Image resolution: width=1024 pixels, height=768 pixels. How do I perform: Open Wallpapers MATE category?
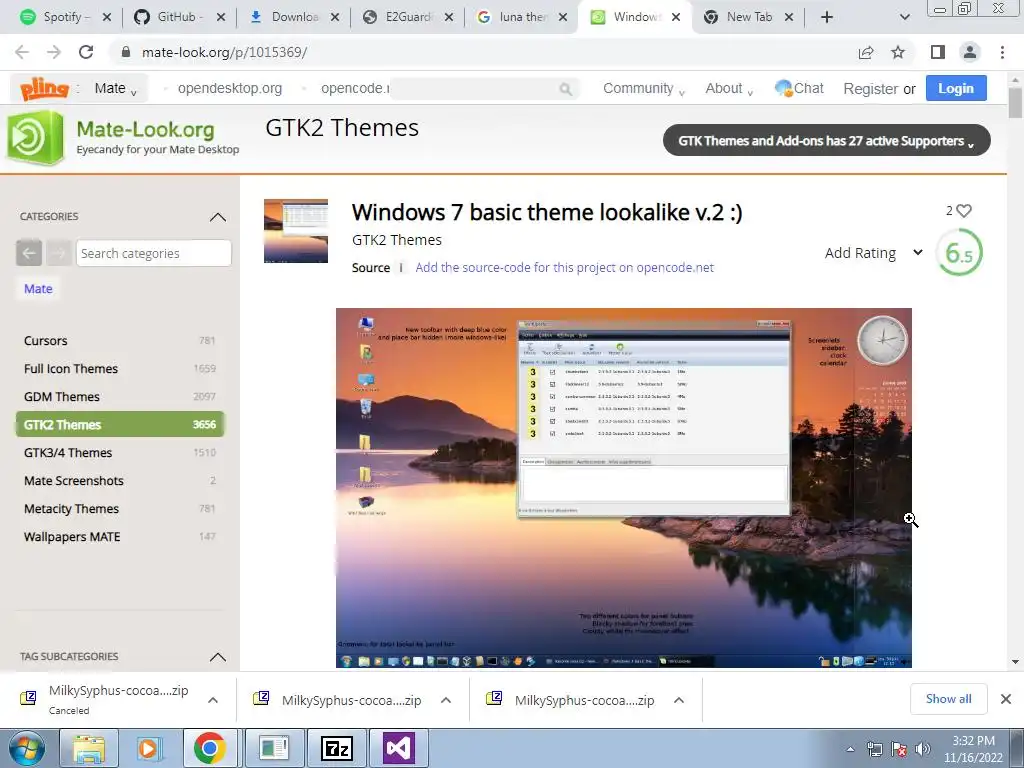tap(120, 537)
